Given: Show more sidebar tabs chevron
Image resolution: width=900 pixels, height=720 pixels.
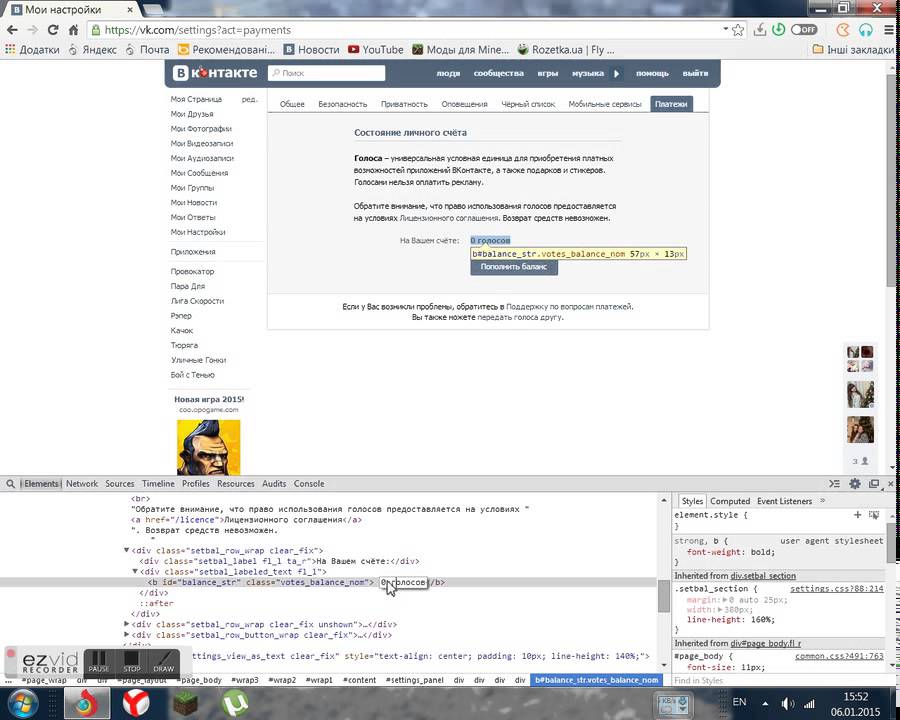Looking at the screenshot, I should click(823, 501).
